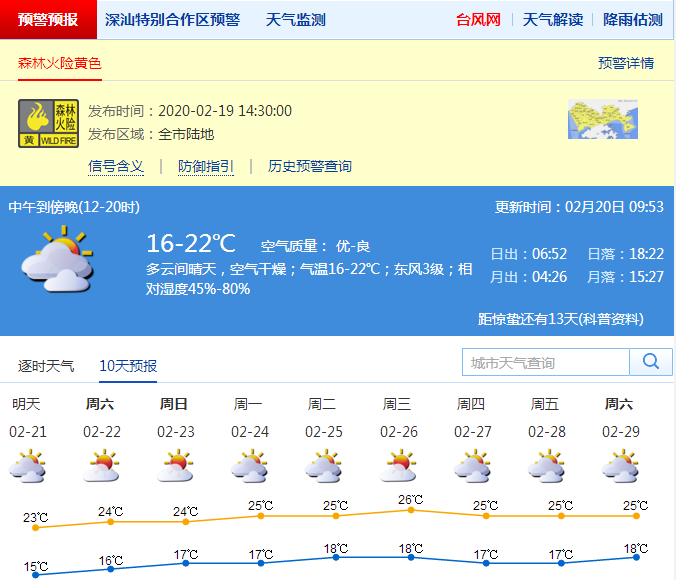676x580 pixels.
Task: Click the weather icon for 02-22 Saturday
Action: (x=101, y=467)
